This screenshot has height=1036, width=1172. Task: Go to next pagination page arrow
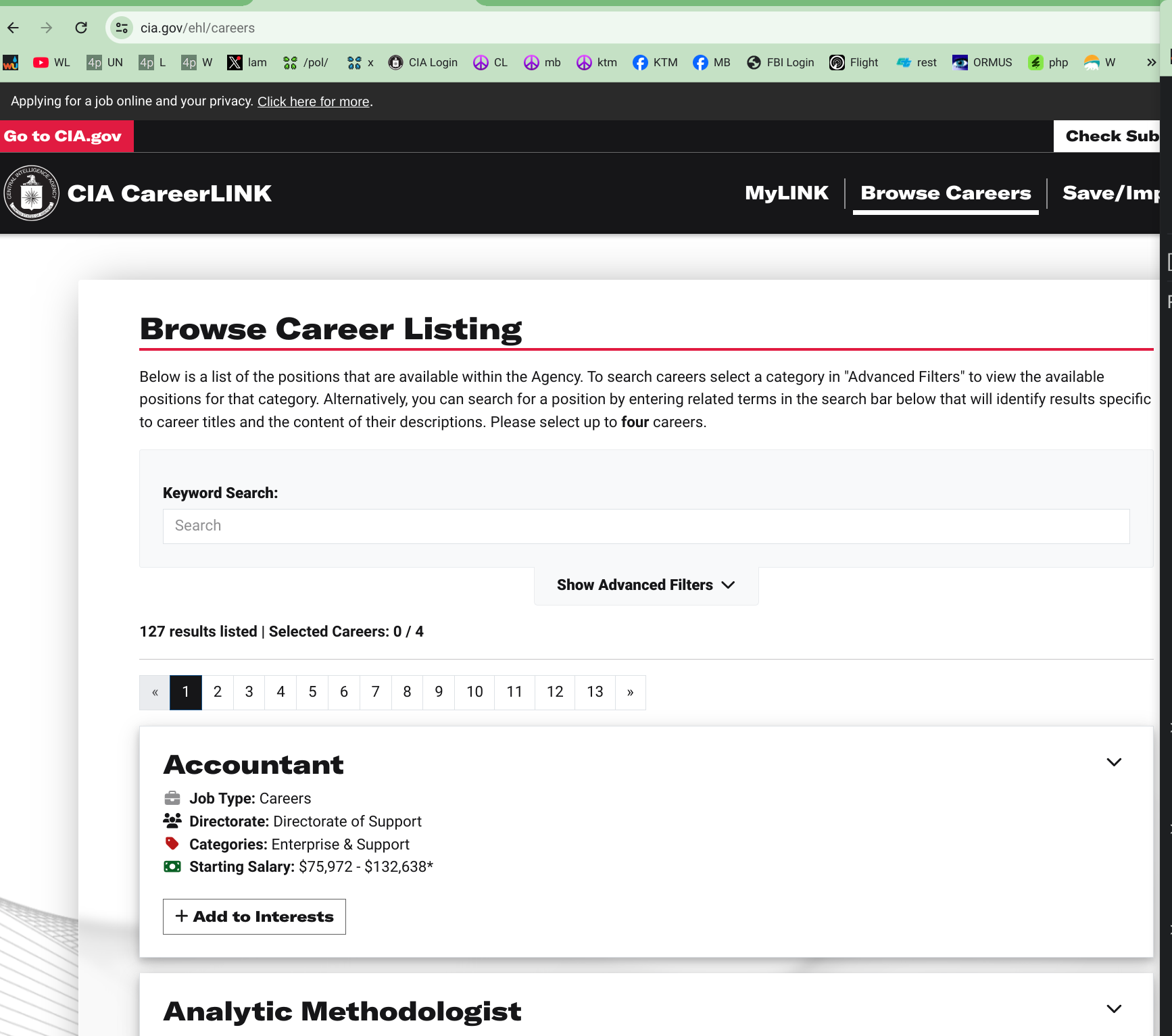(631, 692)
